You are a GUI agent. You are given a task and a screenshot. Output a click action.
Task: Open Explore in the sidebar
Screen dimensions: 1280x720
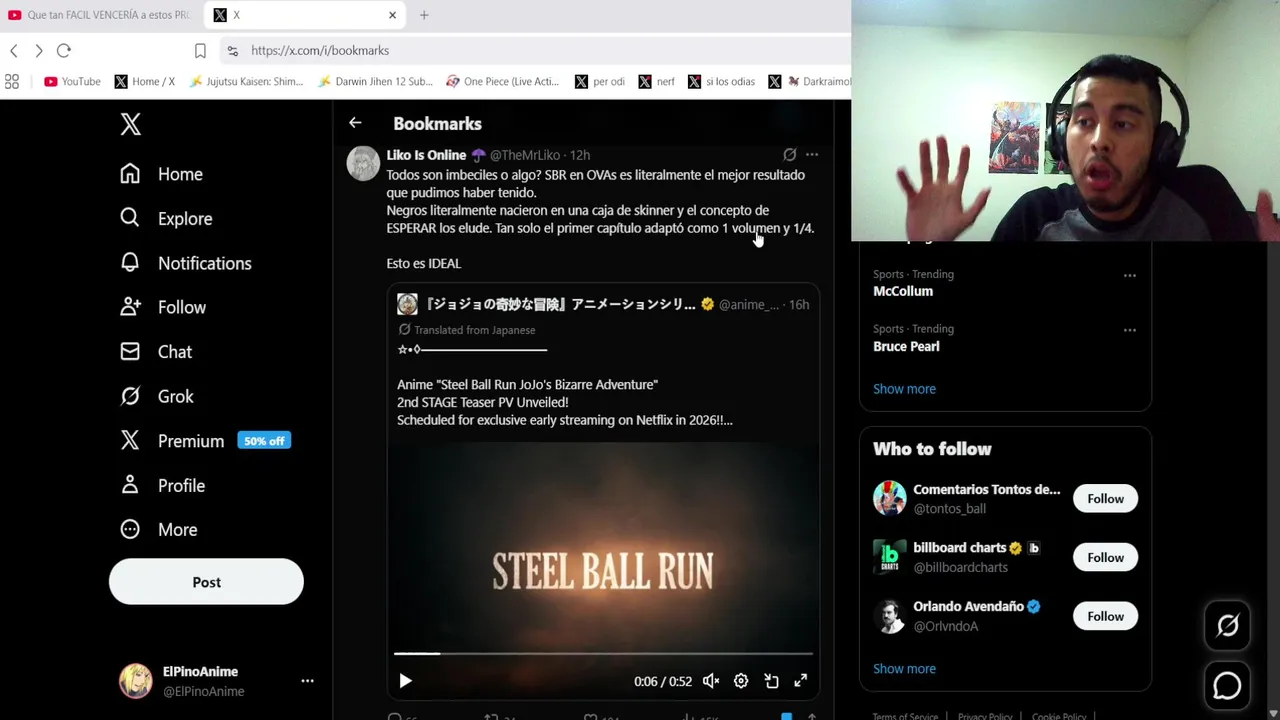[x=166, y=218]
